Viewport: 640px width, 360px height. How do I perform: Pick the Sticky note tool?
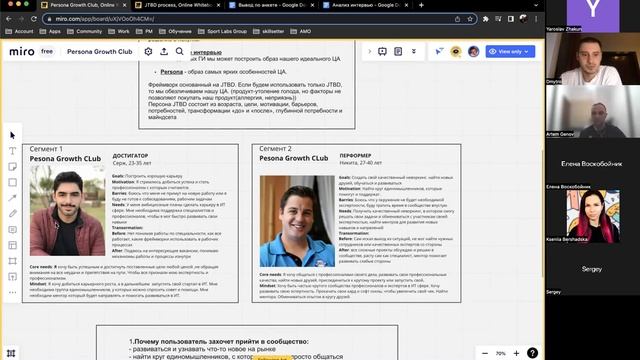coord(13,167)
